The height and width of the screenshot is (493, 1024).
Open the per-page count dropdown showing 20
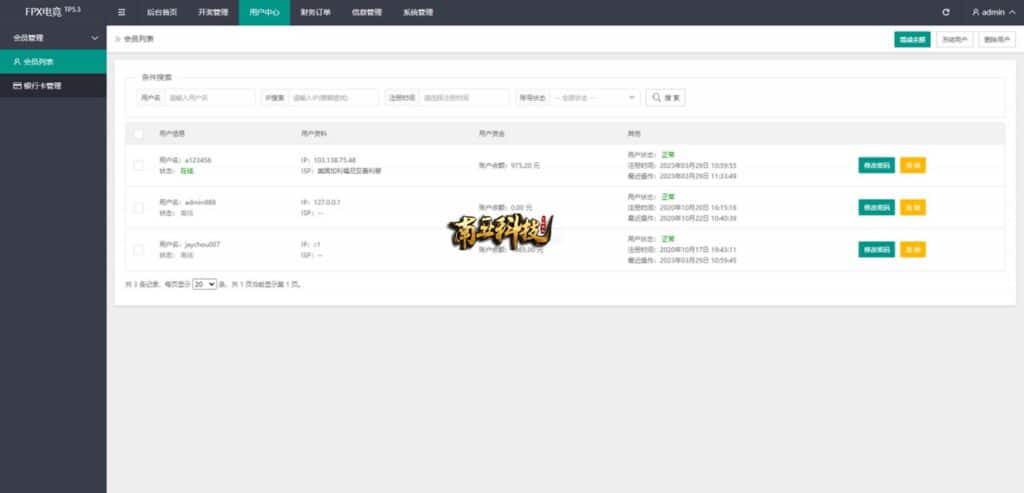pyautogui.click(x=204, y=285)
